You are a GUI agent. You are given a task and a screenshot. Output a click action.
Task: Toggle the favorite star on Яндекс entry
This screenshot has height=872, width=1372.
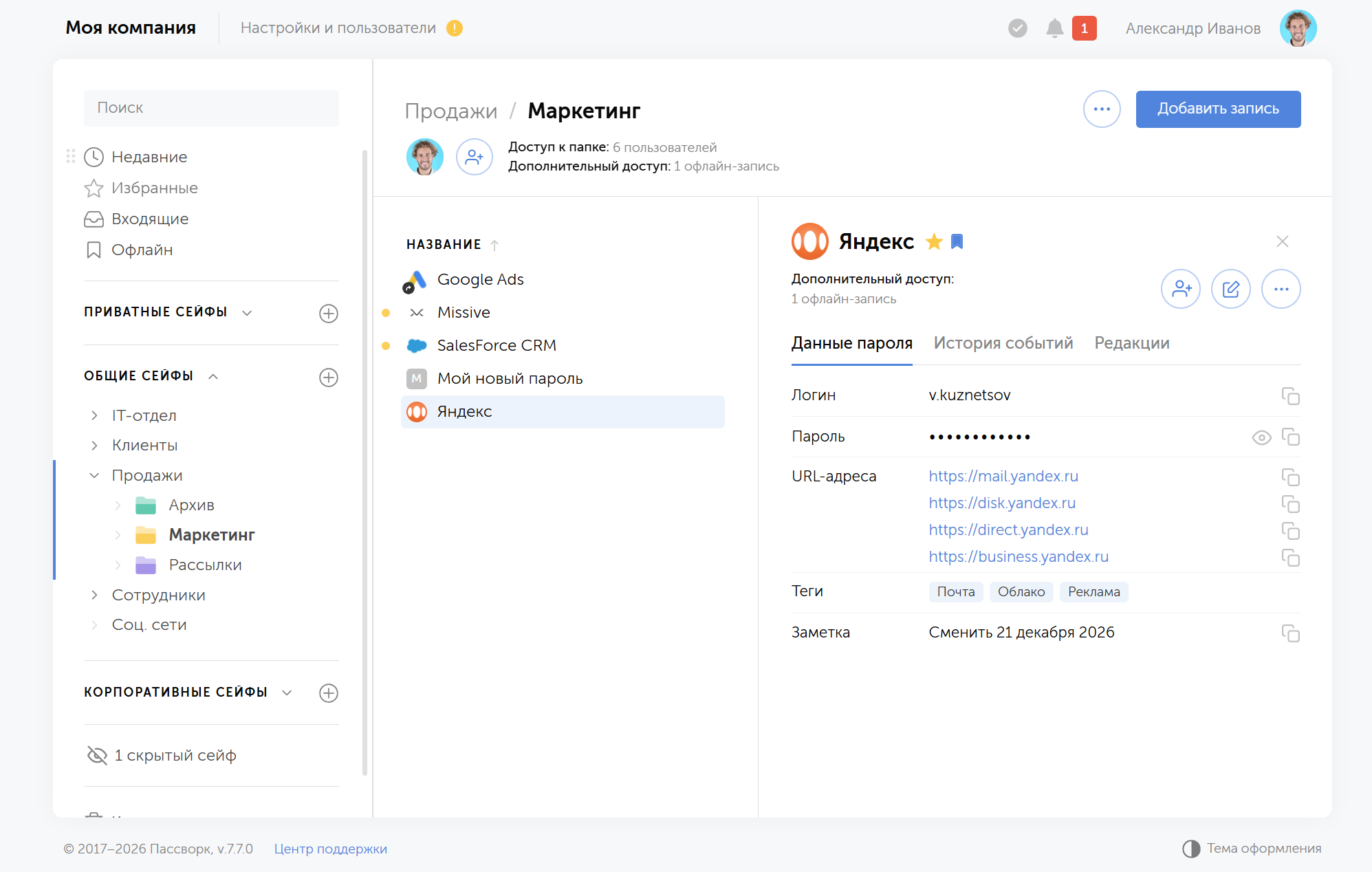point(934,241)
